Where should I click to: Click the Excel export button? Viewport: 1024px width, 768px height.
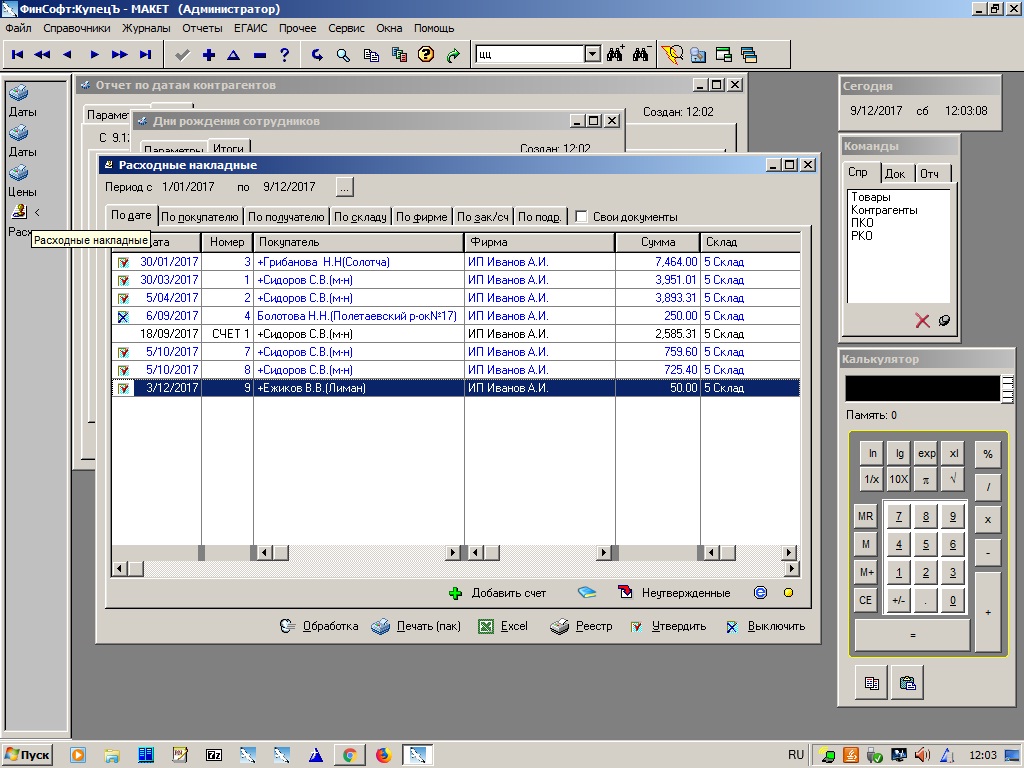[x=503, y=627]
